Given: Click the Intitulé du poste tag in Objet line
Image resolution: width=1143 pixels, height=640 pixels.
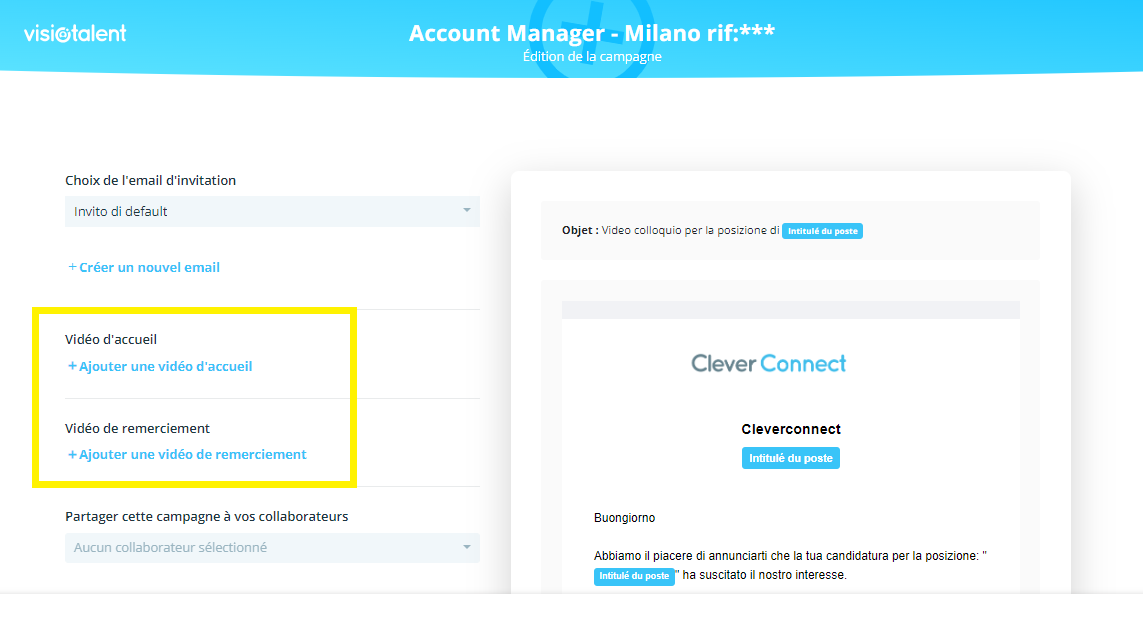Looking at the screenshot, I should [x=822, y=231].
